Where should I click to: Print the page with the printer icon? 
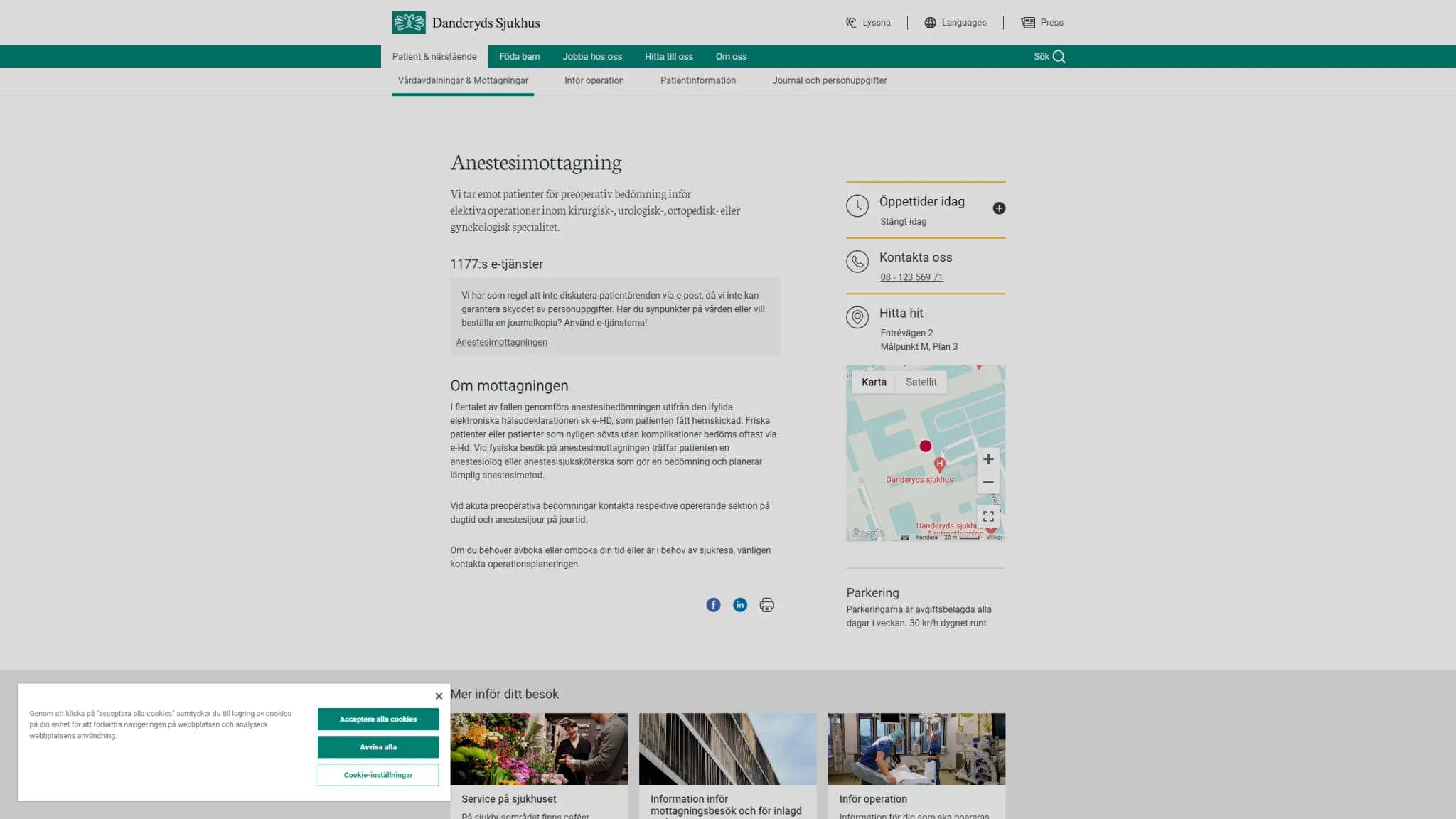766,605
